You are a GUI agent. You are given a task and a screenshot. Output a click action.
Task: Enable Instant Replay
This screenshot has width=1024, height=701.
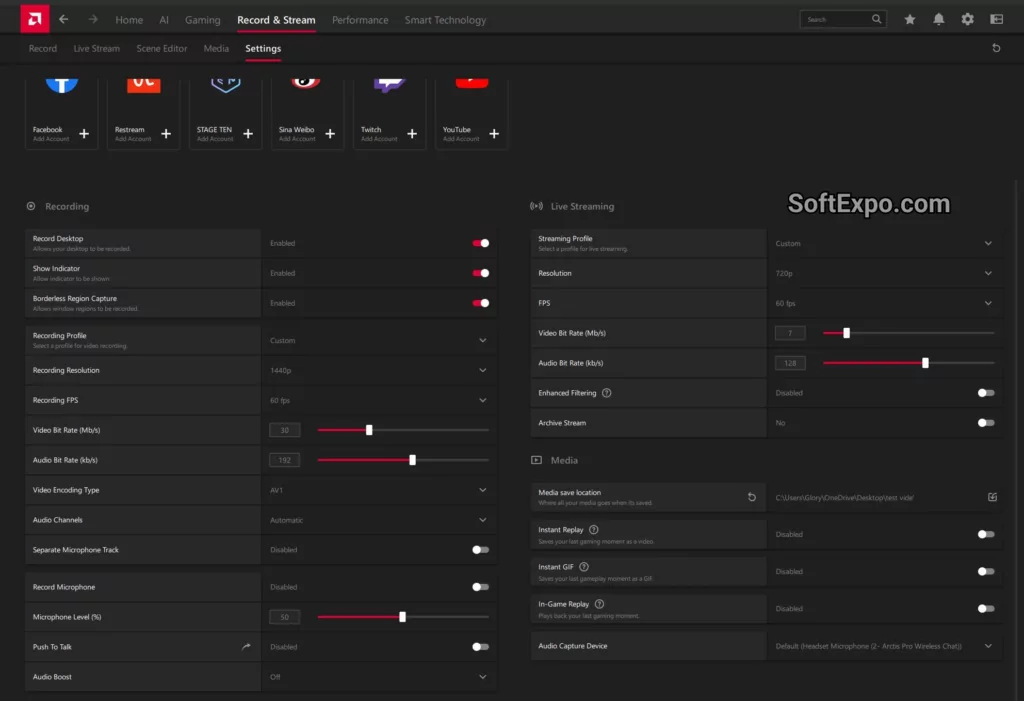pyautogui.click(x=985, y=534)
